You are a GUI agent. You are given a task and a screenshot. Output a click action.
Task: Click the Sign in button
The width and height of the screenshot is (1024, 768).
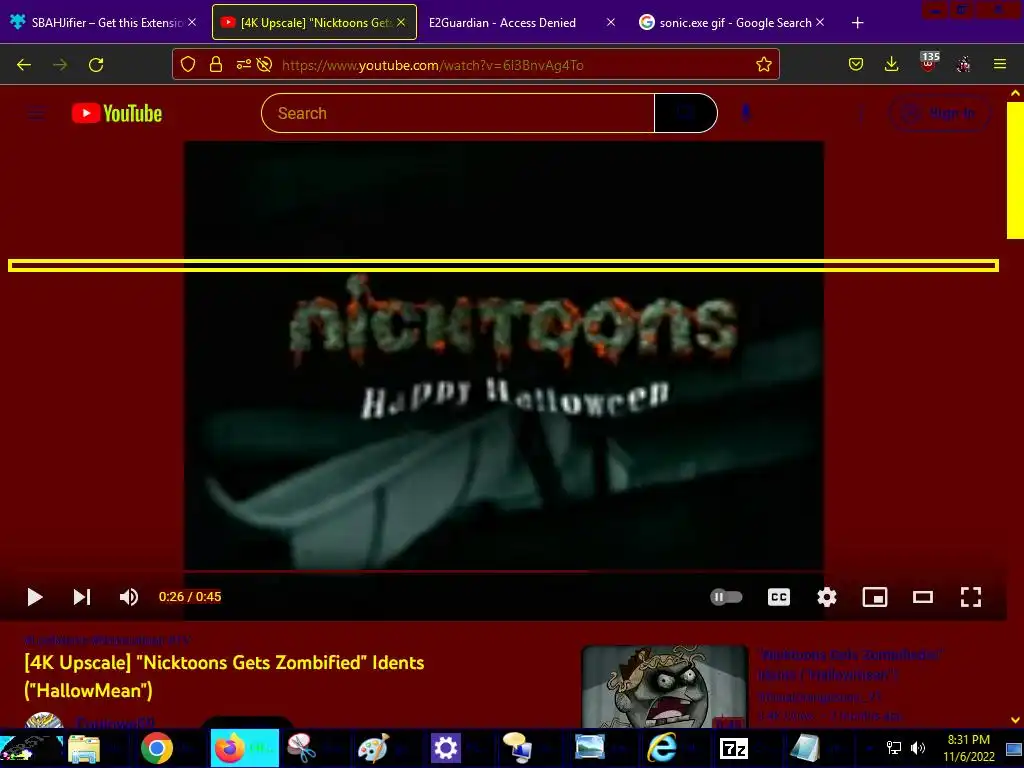pos(940,114)
